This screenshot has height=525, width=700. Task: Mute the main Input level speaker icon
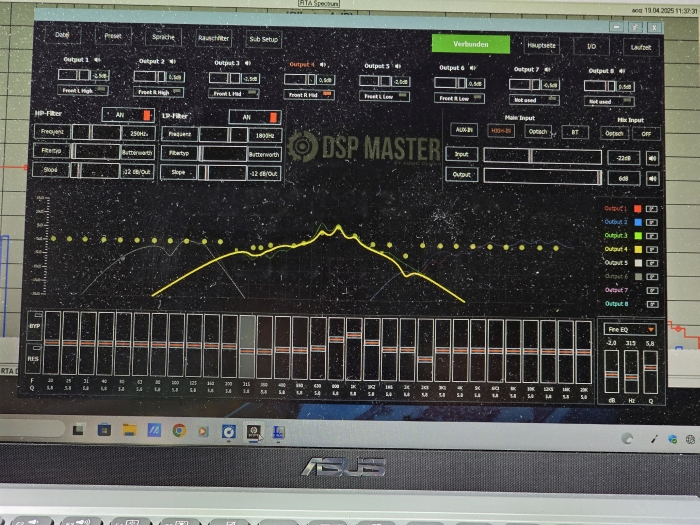(652, 157)
